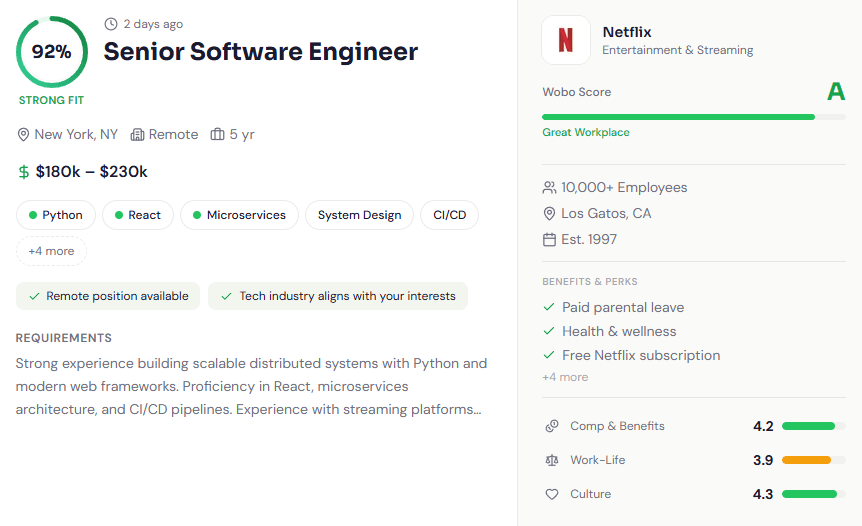Click the checkmark next to Paid parental leave
Viewport: 862px width, 526px height.
pos(549,307)
